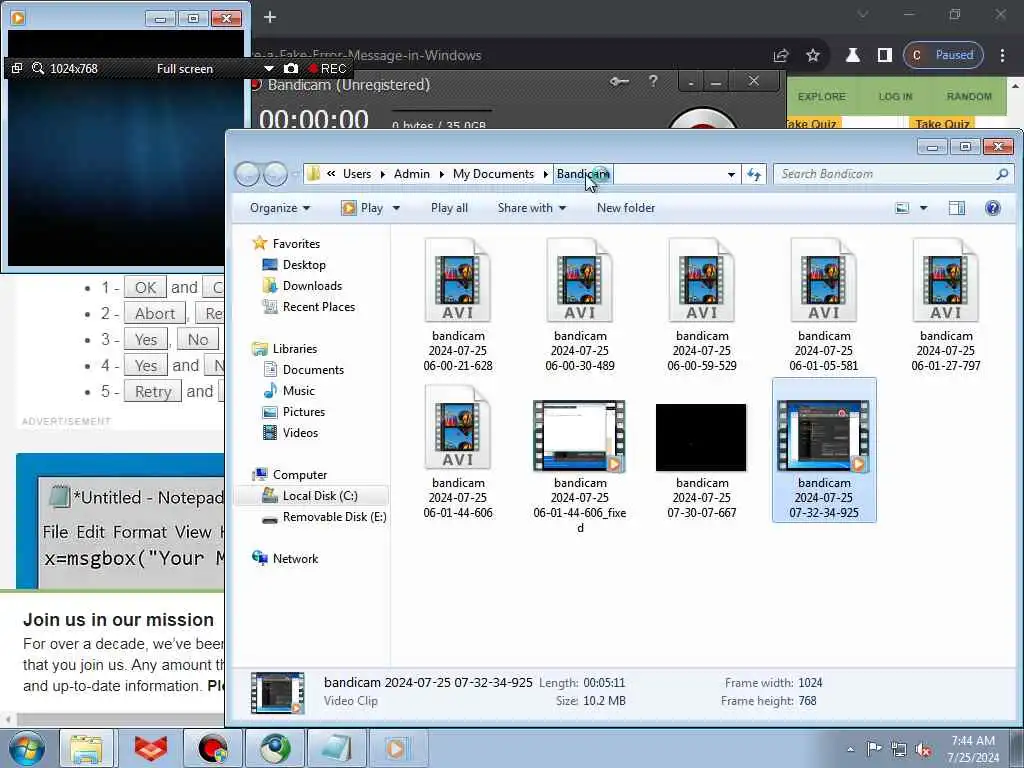
Task: Select the bandicam 06-00-30-489 AVI file
Action: pos(580,304)
